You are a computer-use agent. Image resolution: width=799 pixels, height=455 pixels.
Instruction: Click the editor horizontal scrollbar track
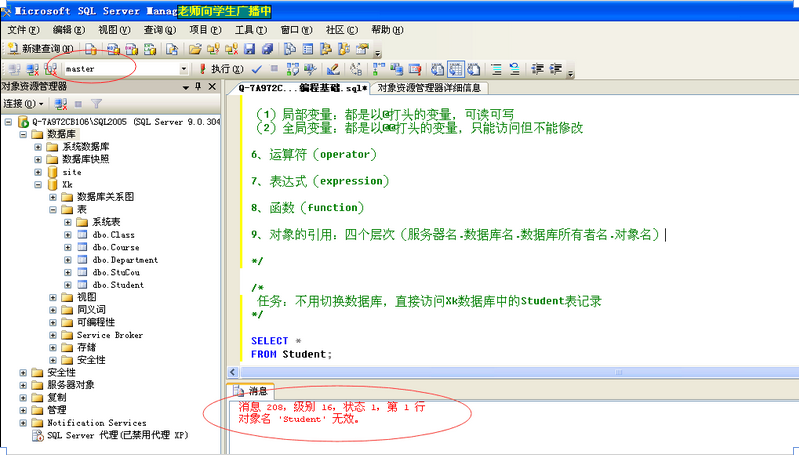click(518, 372)
